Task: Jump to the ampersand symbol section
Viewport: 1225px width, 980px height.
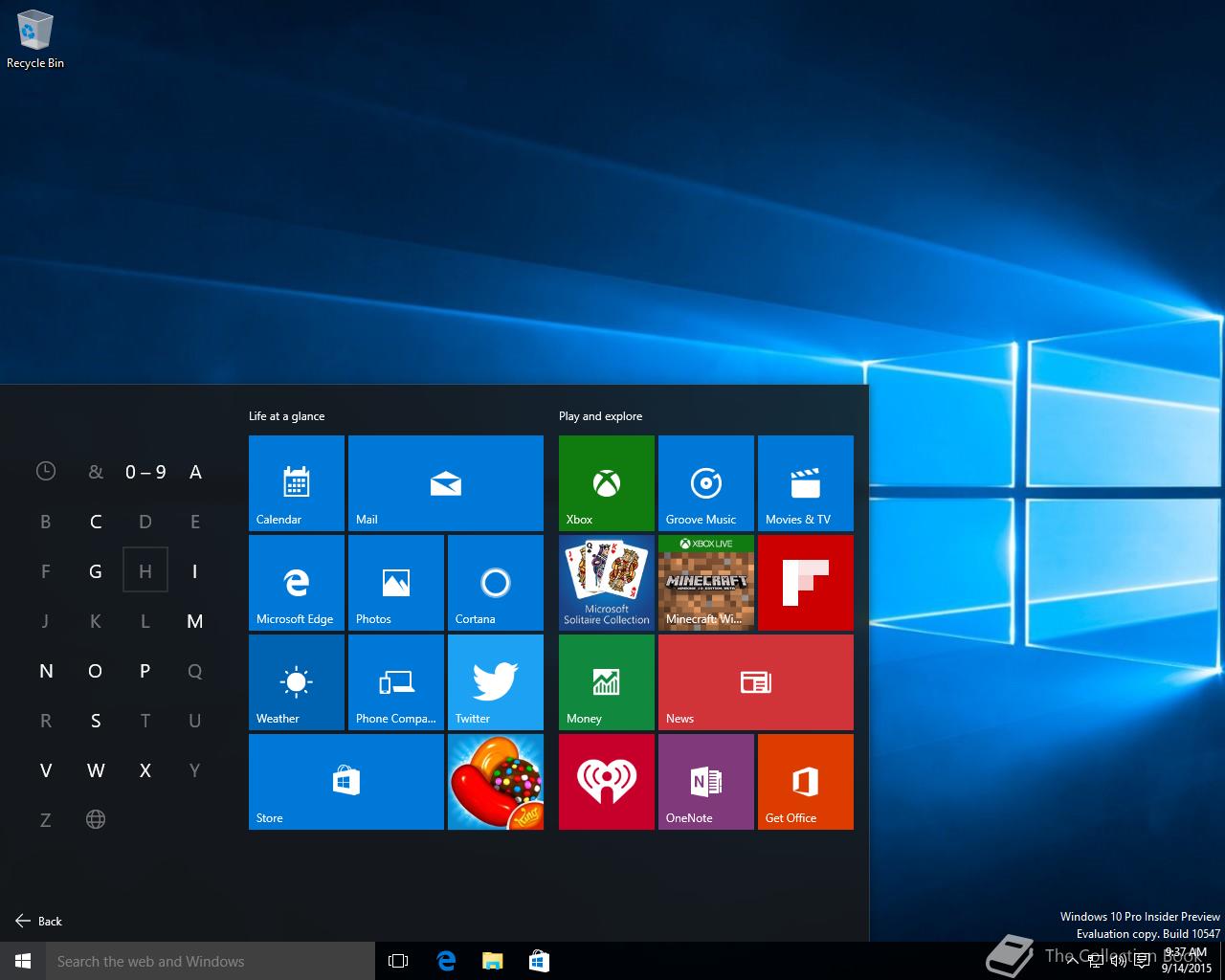Action: (x=96, y=471)
